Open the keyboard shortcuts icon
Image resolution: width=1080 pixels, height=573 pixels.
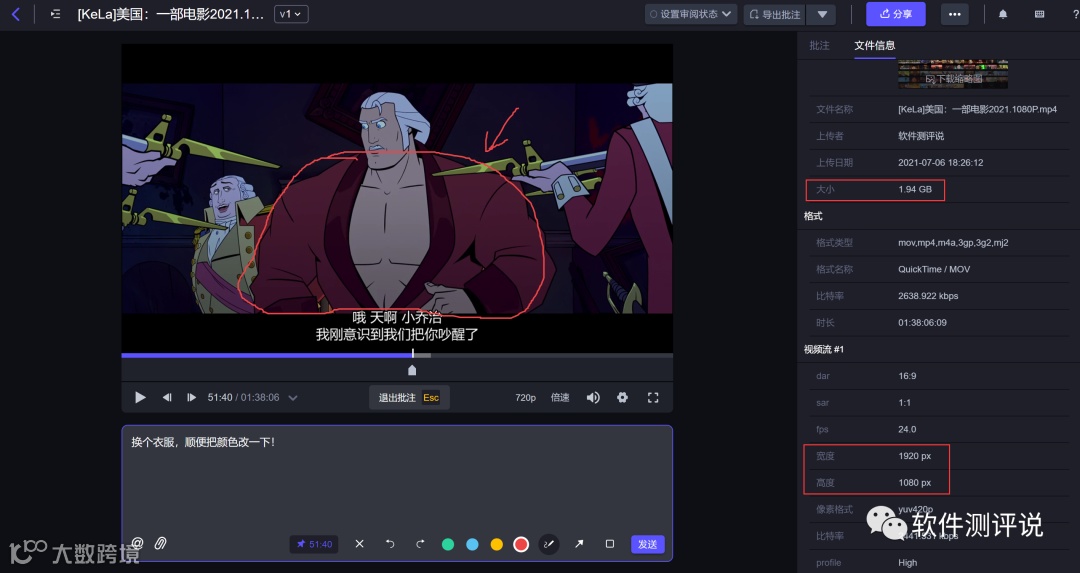click(x=1039, y=14)
